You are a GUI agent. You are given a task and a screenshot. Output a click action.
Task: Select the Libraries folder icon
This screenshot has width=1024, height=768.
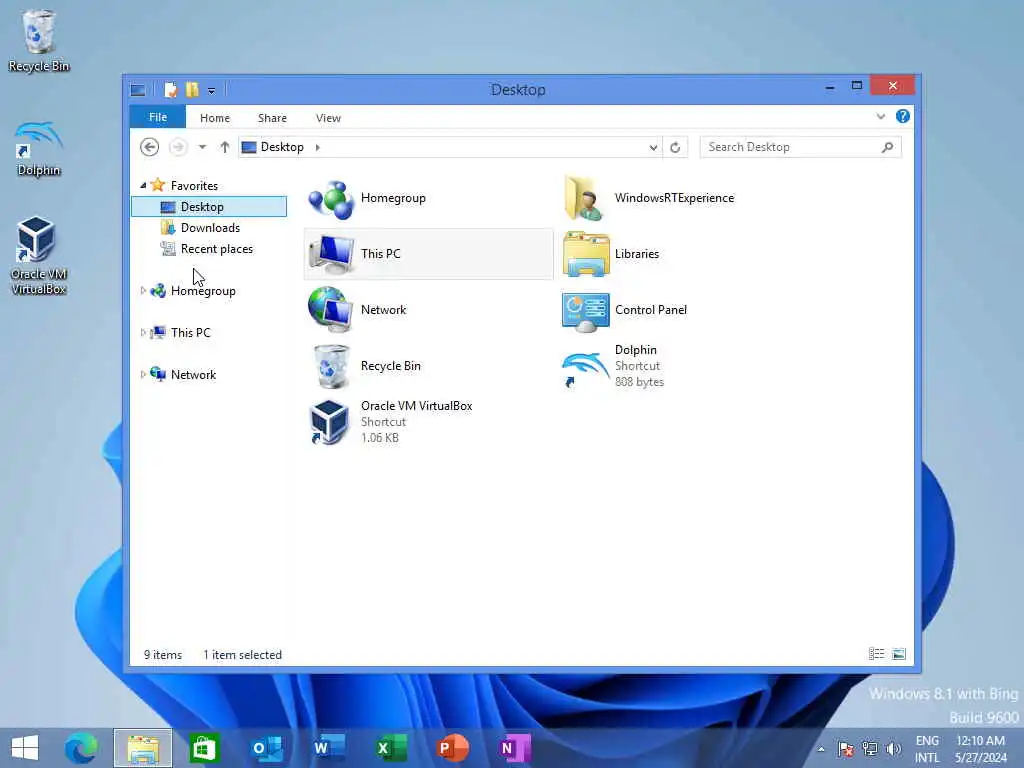pyautogui.click(x=585, y=254)
